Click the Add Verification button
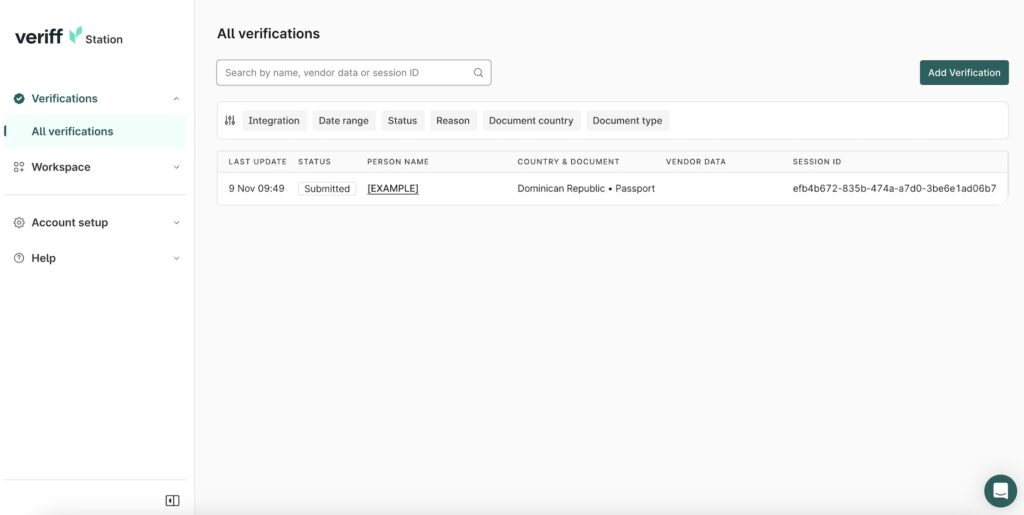Screen dimensions: 1024x515 tap(964, 72)
